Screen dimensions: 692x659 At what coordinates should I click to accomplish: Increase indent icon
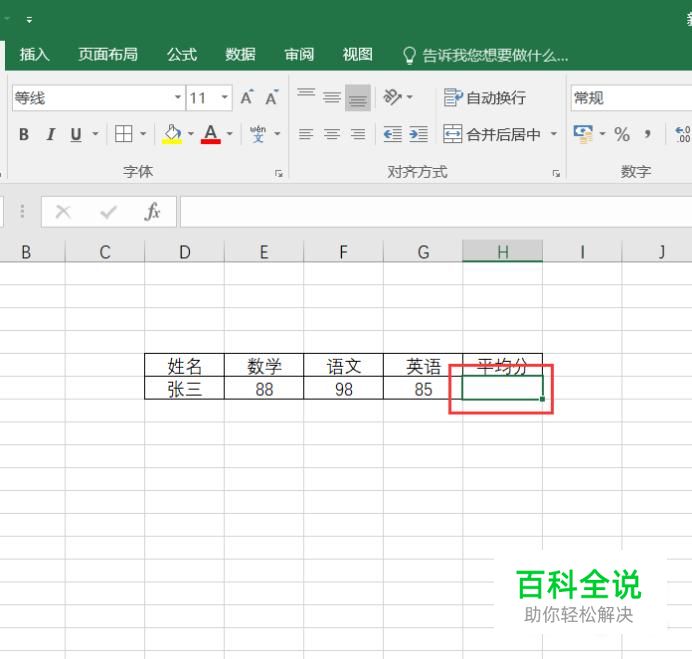[418, 134]
